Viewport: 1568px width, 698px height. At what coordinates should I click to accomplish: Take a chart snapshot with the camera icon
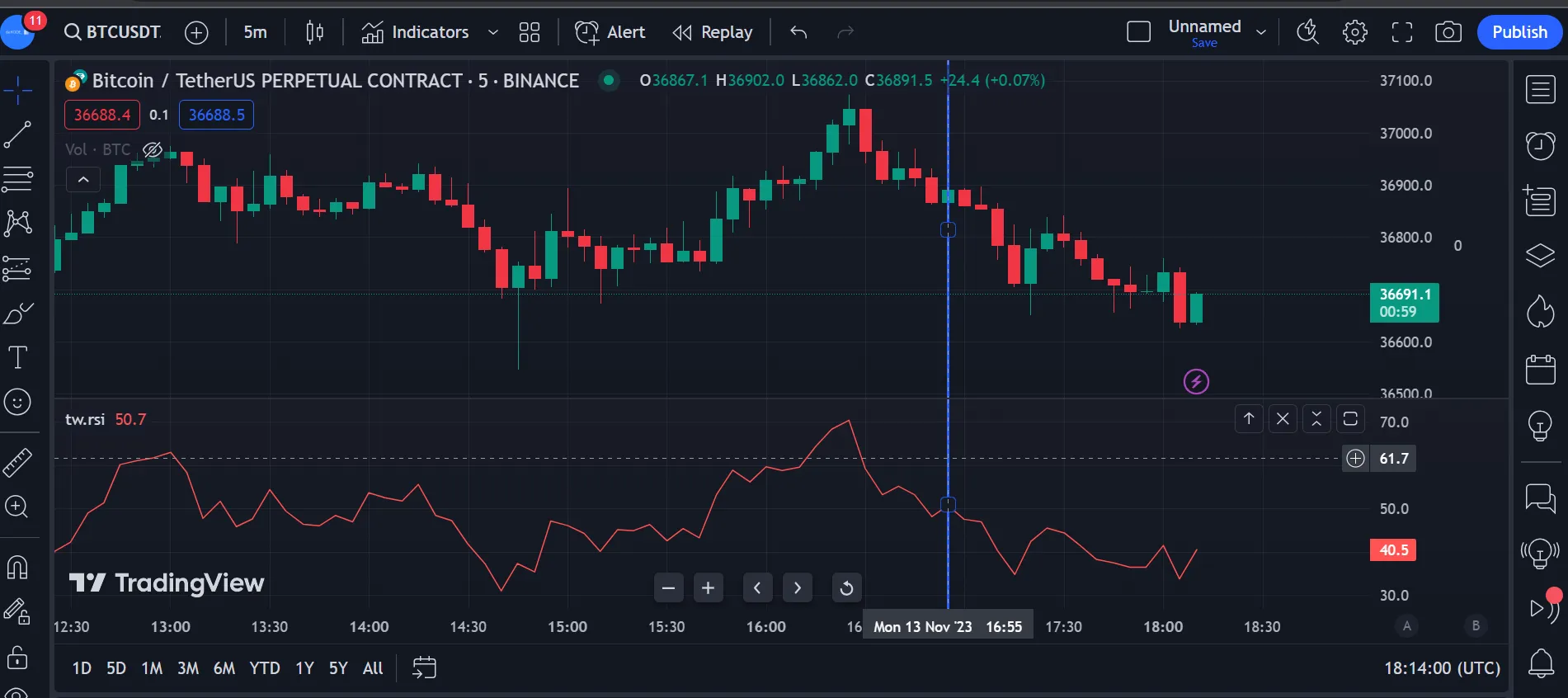click(x=1448, y=32)
